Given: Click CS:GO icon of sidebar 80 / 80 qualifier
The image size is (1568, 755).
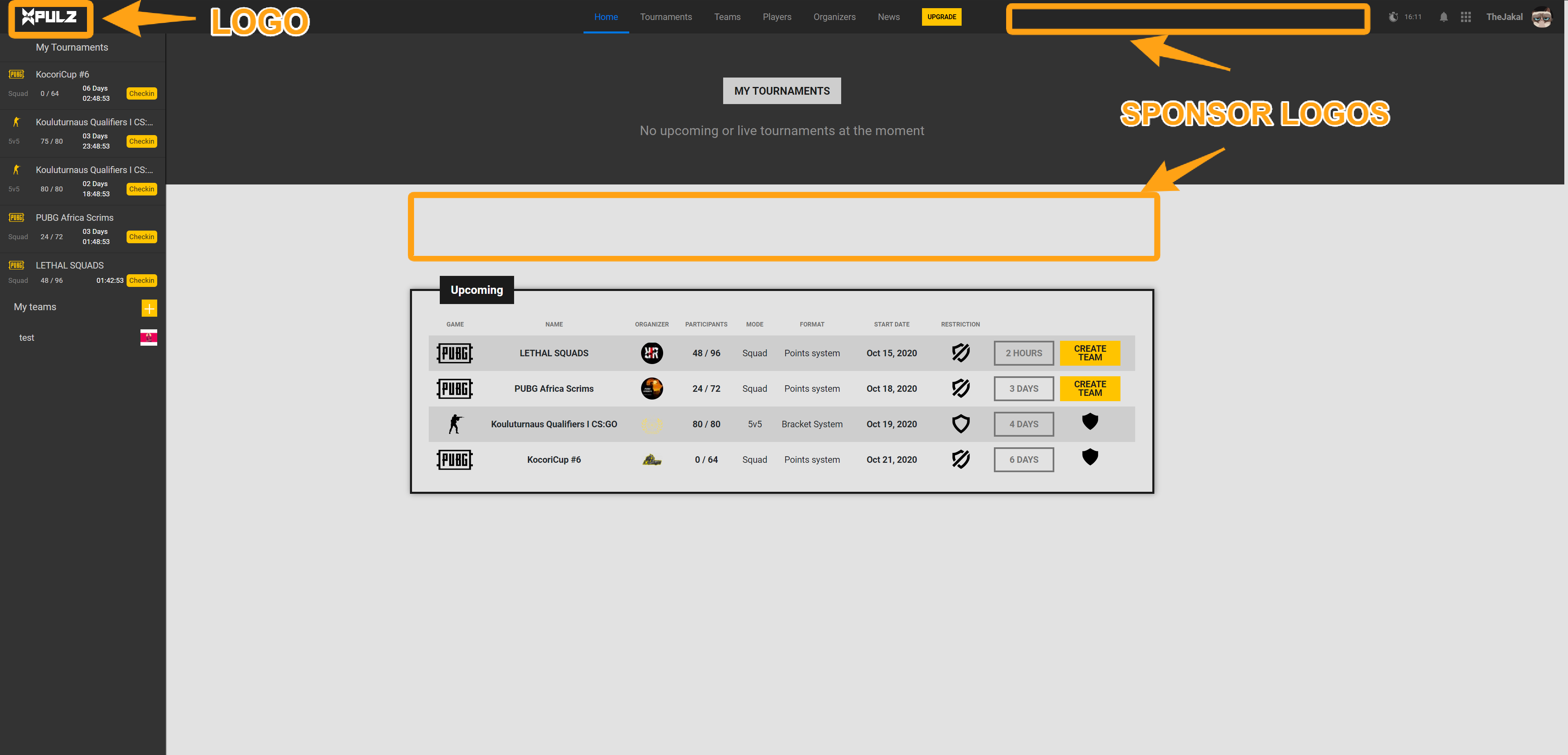Looking at the screenshot, I should 16,170.
